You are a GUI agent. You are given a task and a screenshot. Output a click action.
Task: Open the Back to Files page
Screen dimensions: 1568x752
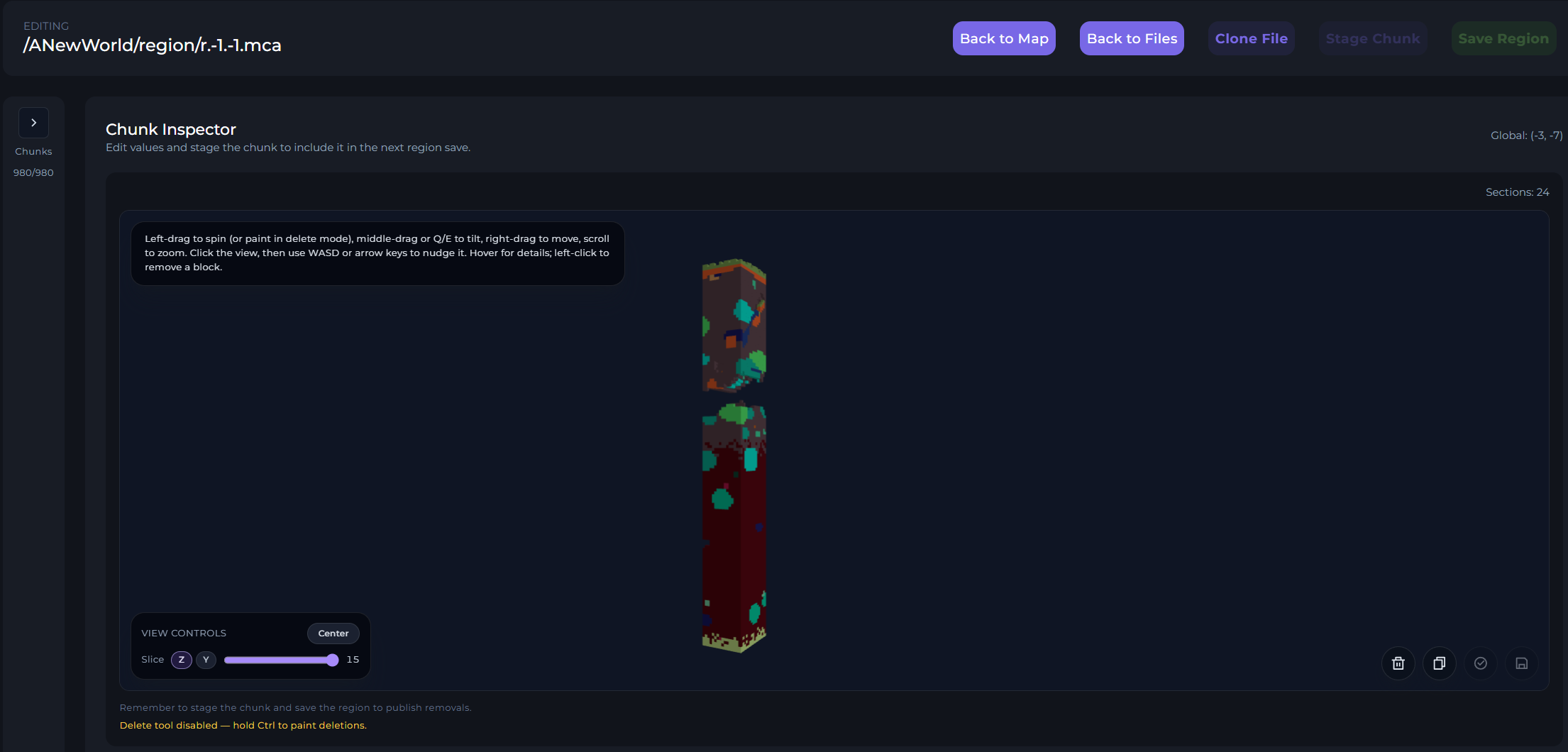coord(1131,38)
